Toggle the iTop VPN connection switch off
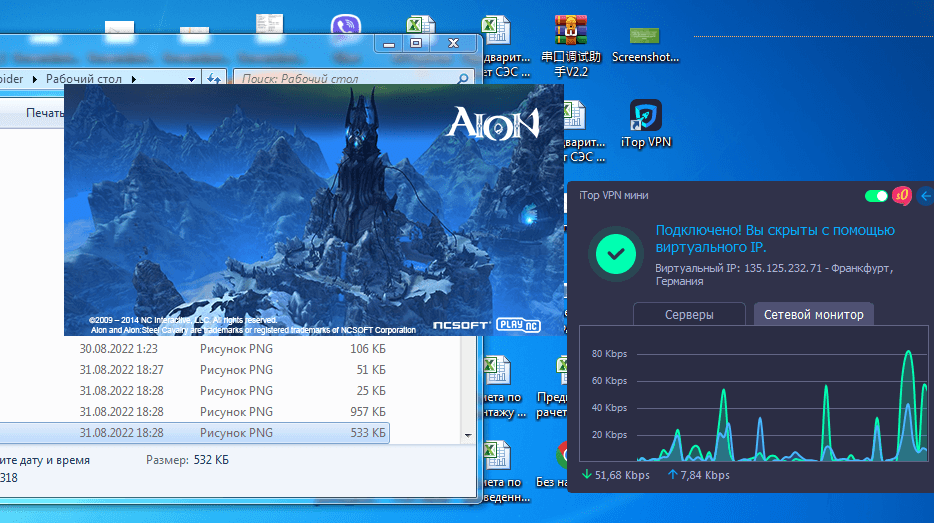 [x=877, y=196]
